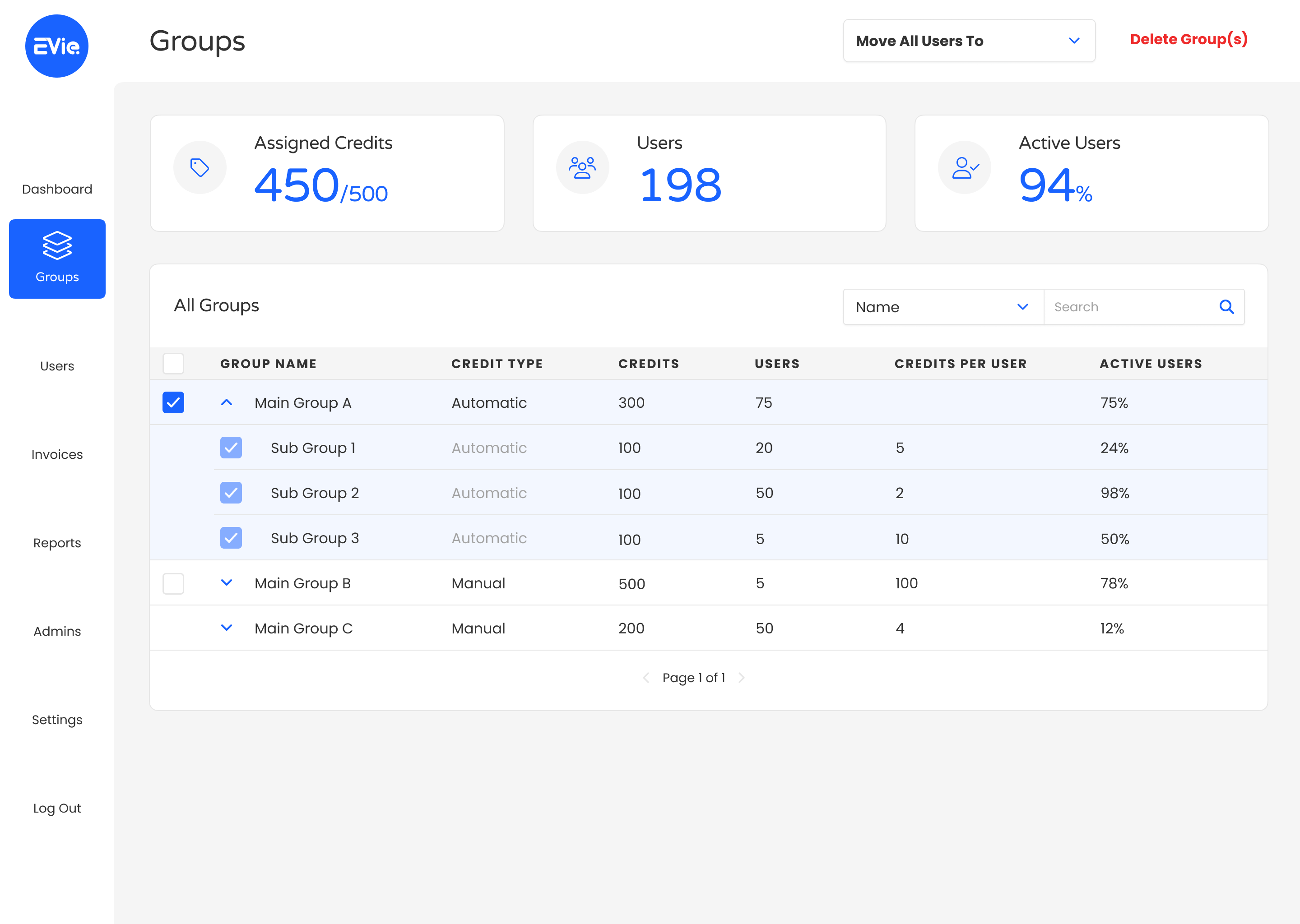1300x924 pixels.
Task: Click the Active Users person-check icon
Action: coord(965,167)
